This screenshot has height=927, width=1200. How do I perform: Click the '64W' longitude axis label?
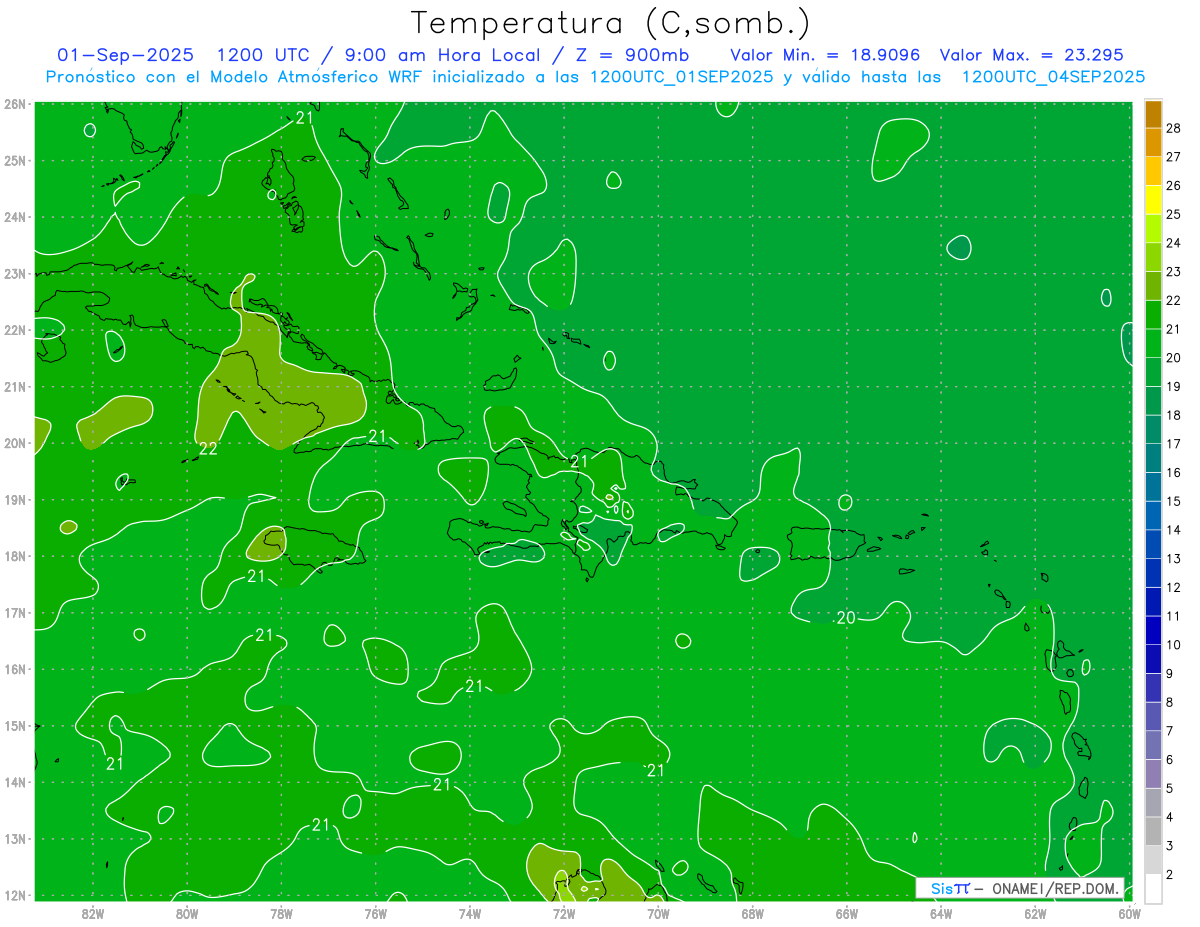tap(941, 912)
